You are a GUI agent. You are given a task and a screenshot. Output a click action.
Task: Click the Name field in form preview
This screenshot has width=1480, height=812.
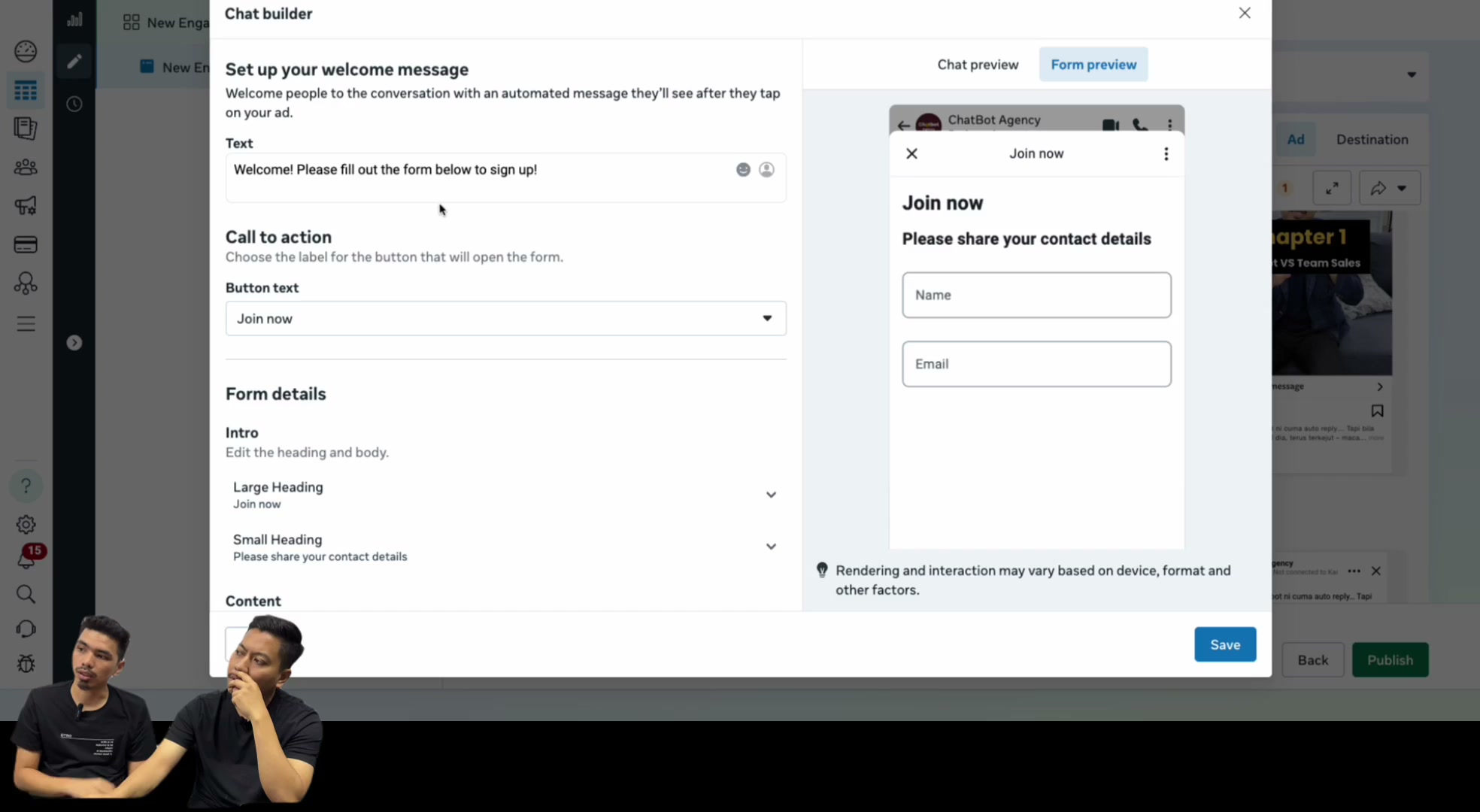click(1036, 295)
